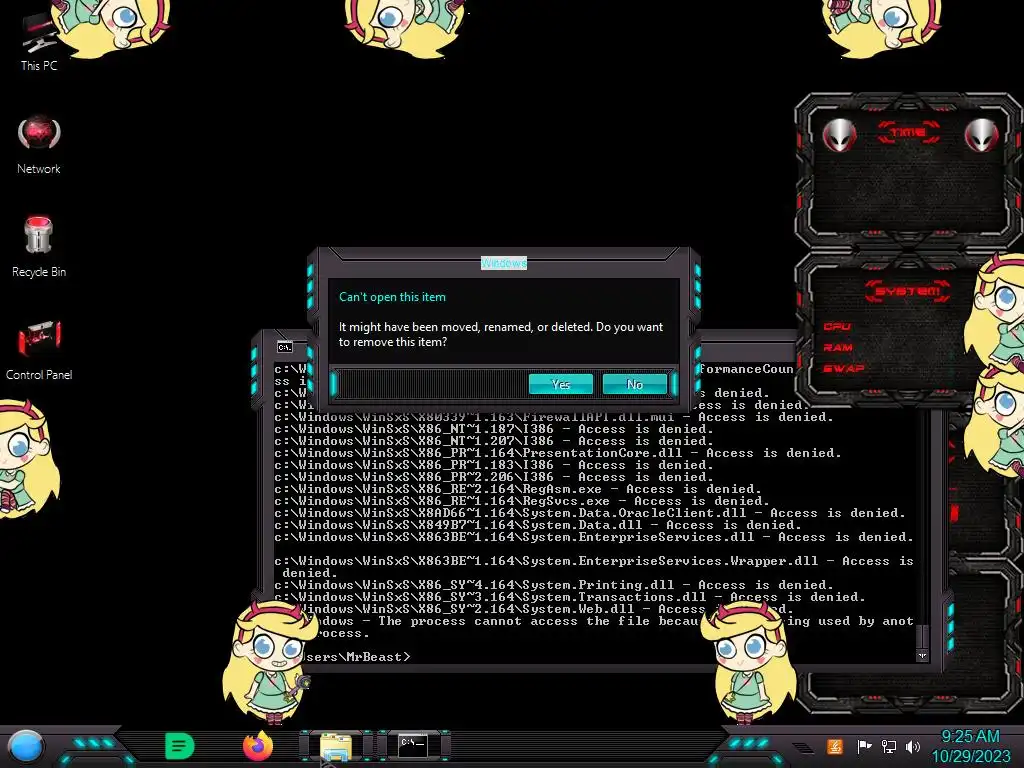Image resolution: width=1024 pixels, height=768 pixels.
Task: Click Yes in the Can't open this item dialog
Action: pos(560,384)
